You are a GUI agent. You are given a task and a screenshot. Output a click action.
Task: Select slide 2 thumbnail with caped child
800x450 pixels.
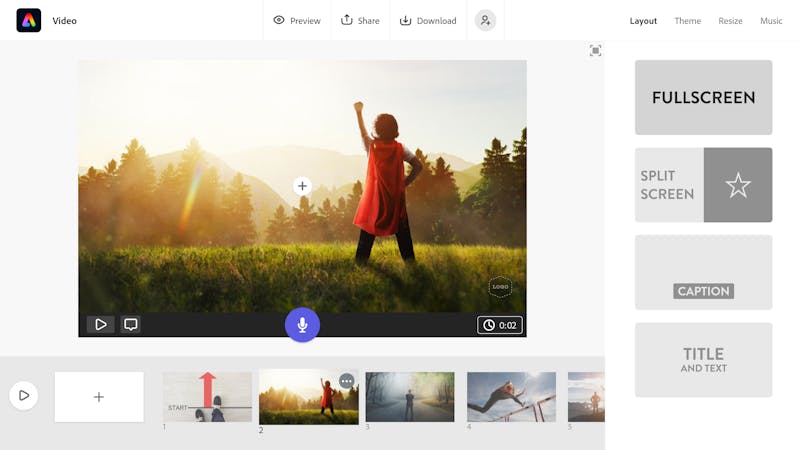coord(309,397)
